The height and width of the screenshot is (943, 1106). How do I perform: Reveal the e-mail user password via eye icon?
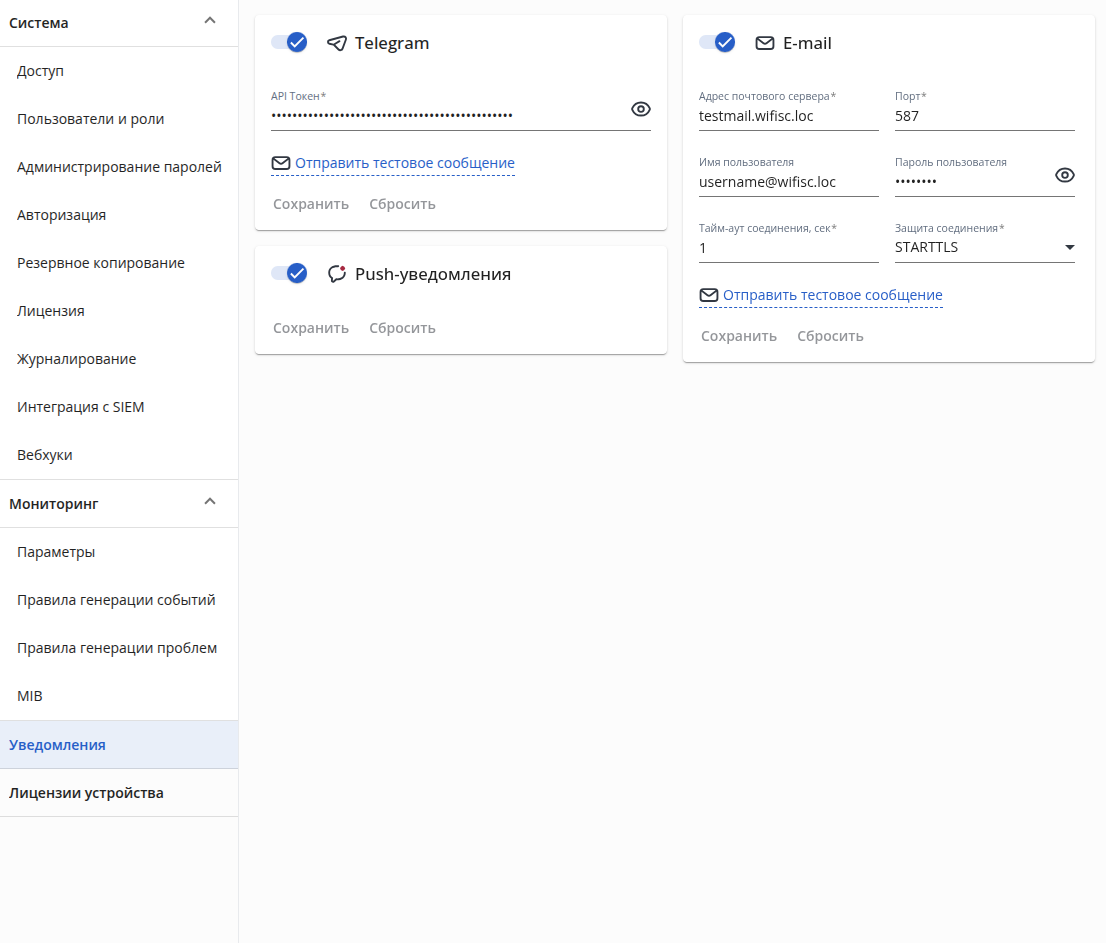click(1064, 175)
